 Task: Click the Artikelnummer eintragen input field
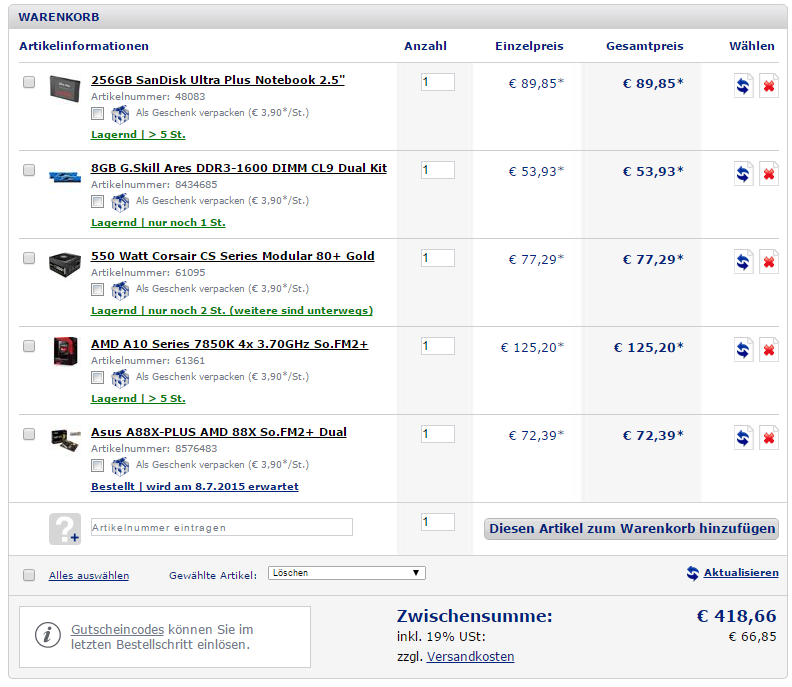click(x=221, y=527)
